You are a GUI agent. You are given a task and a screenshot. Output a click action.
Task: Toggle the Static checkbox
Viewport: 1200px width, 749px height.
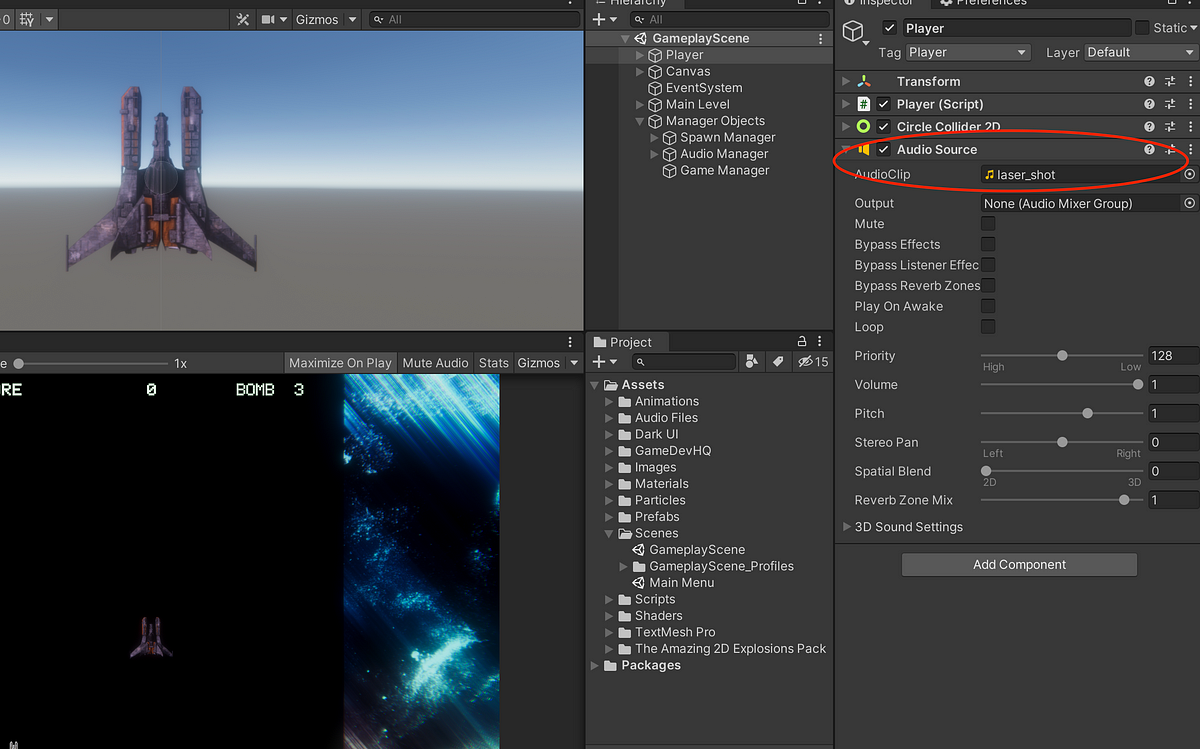1141,28
